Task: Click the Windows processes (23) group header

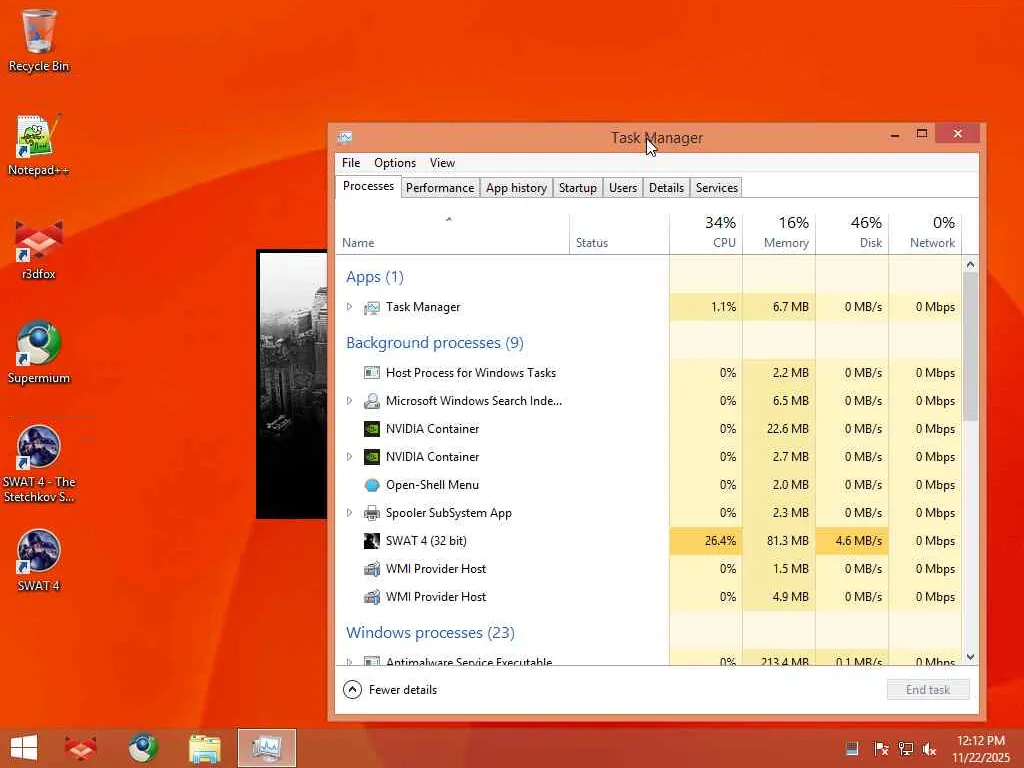Action: click(x=430, y=633)
